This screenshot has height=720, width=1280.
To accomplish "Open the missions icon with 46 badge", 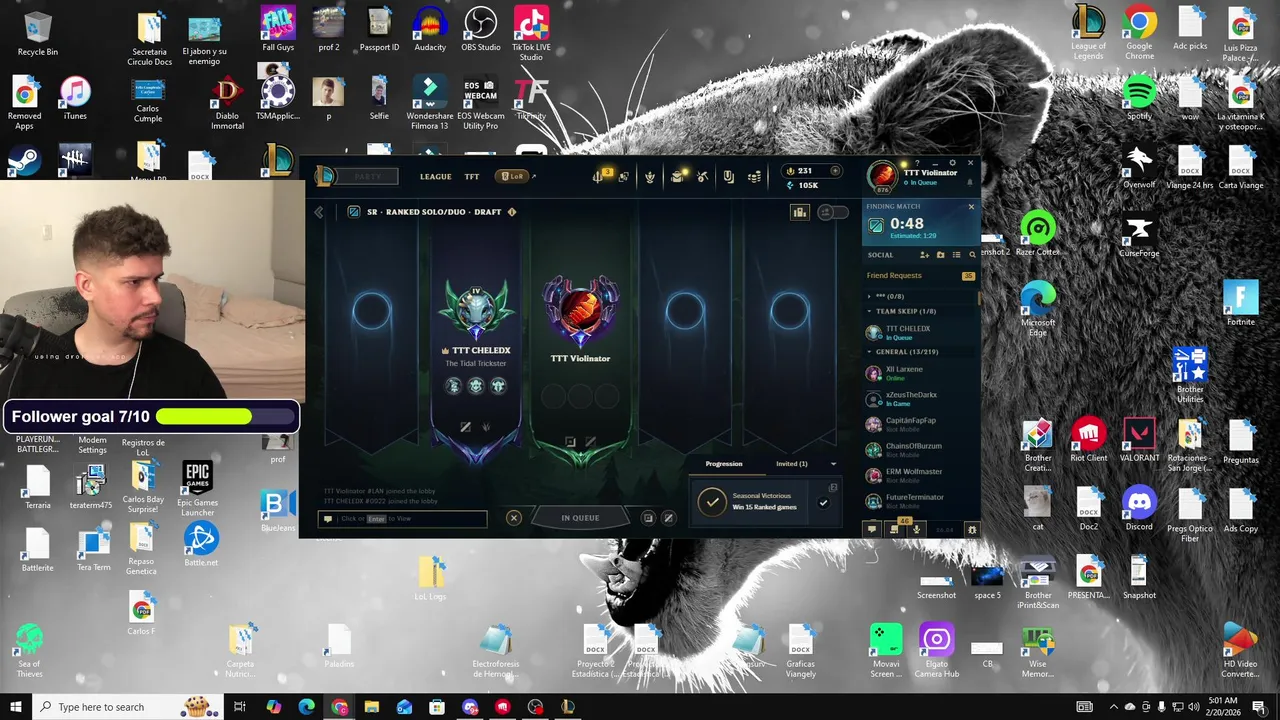I will click(894, 529).
